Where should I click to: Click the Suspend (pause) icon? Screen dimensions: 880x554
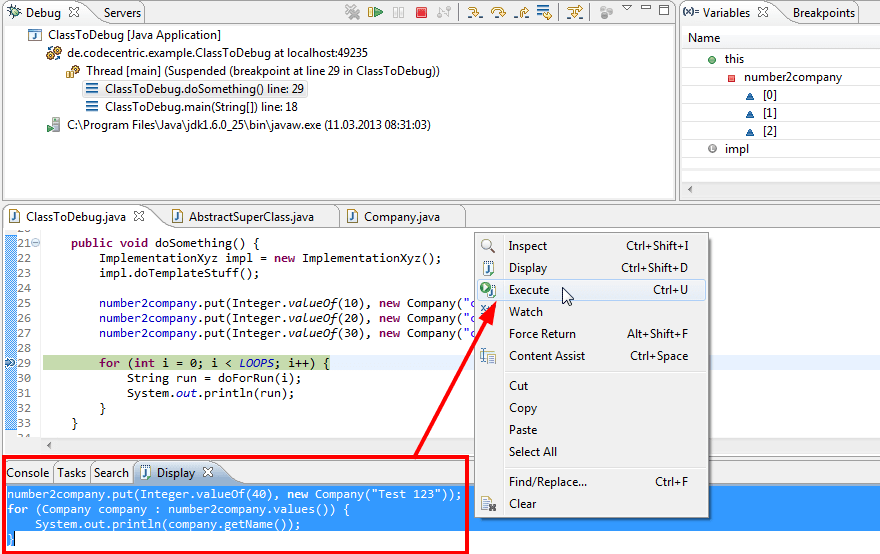[399, 12]
